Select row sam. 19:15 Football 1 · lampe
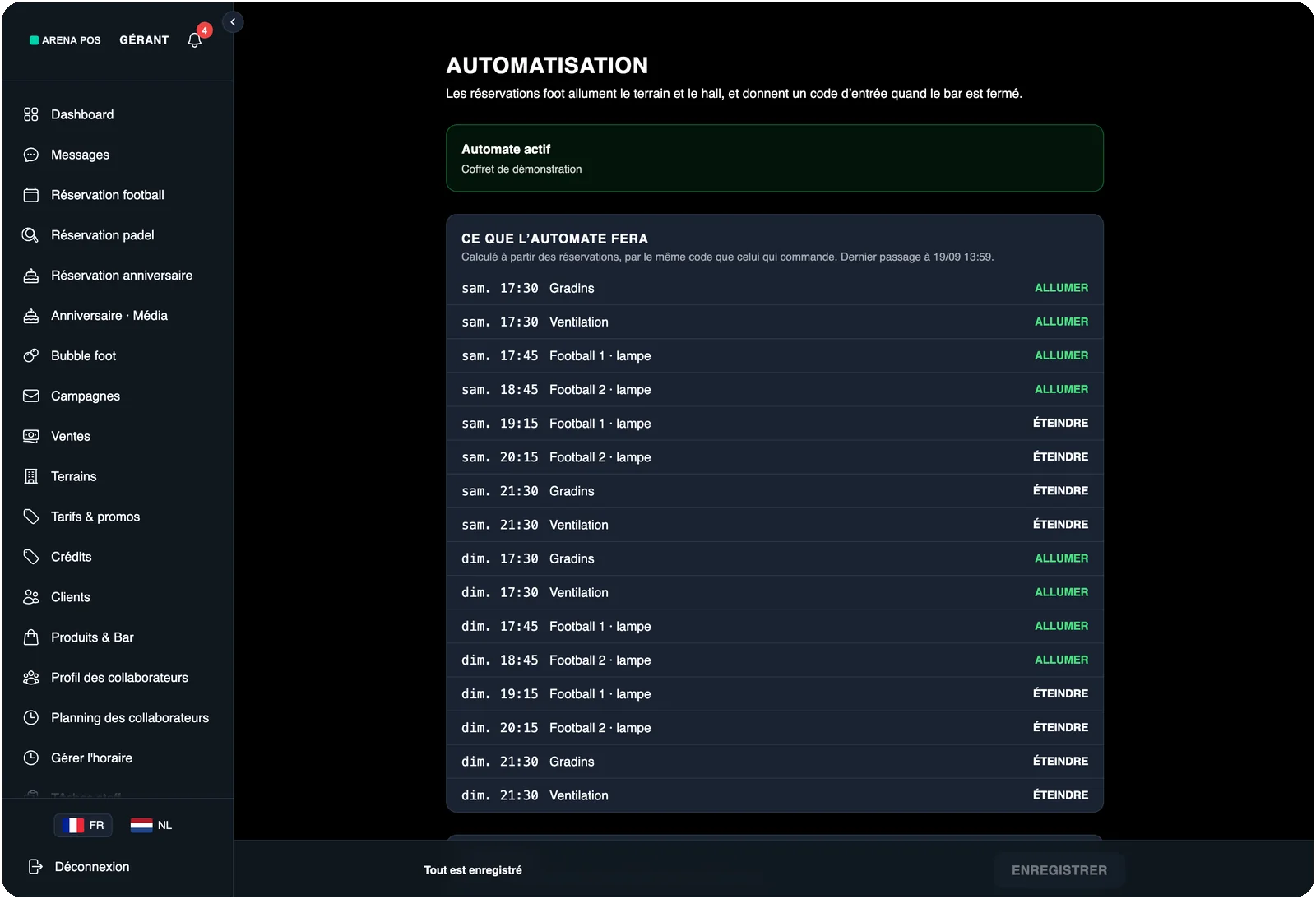Screen dimensions: 1316x899 click(775, 423)
